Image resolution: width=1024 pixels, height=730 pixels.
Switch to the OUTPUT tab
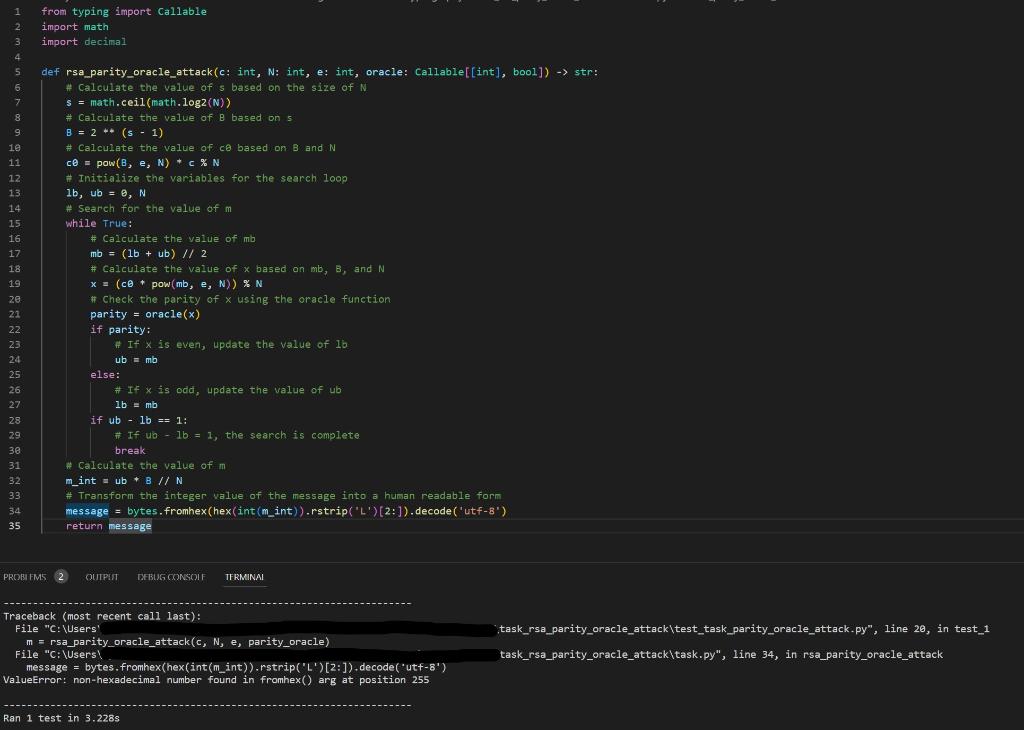coord(101,577)
